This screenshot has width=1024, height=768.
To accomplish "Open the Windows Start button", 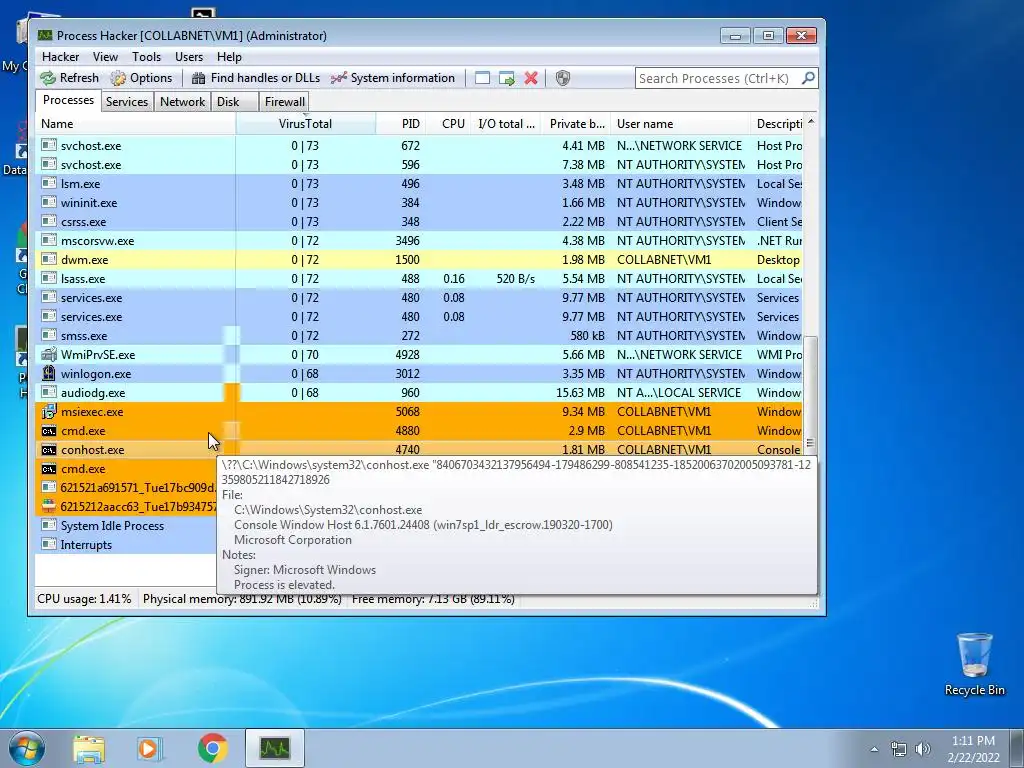I will point(27,748).
